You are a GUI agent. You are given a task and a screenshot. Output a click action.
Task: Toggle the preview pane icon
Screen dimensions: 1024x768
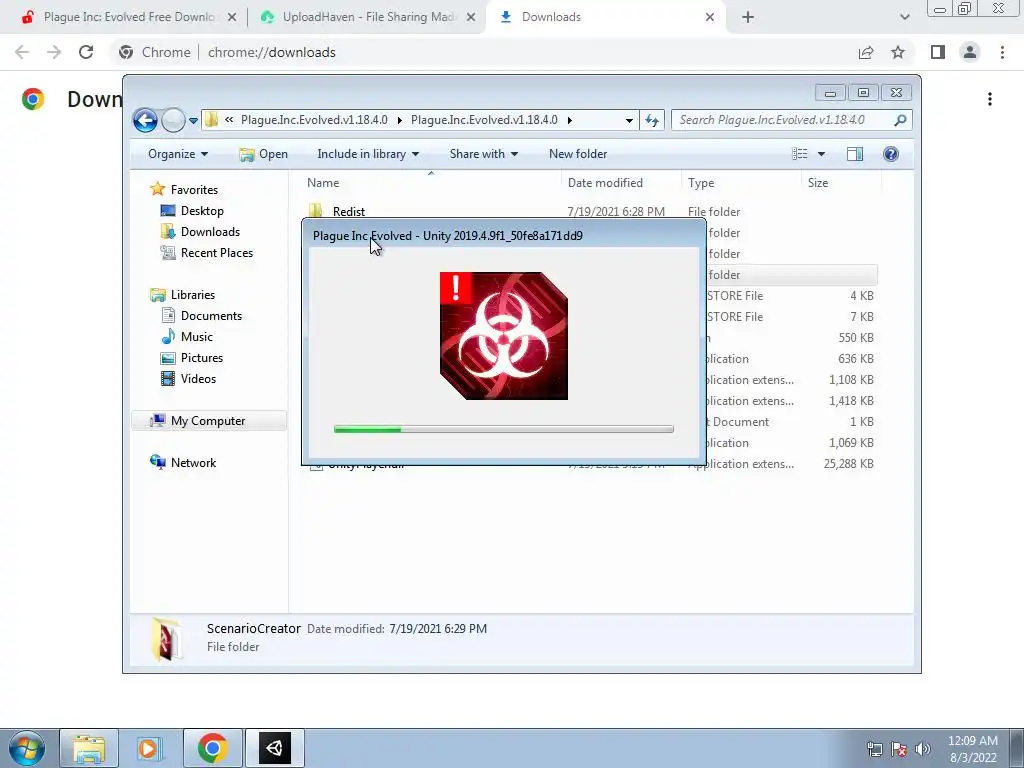[855, 154]
